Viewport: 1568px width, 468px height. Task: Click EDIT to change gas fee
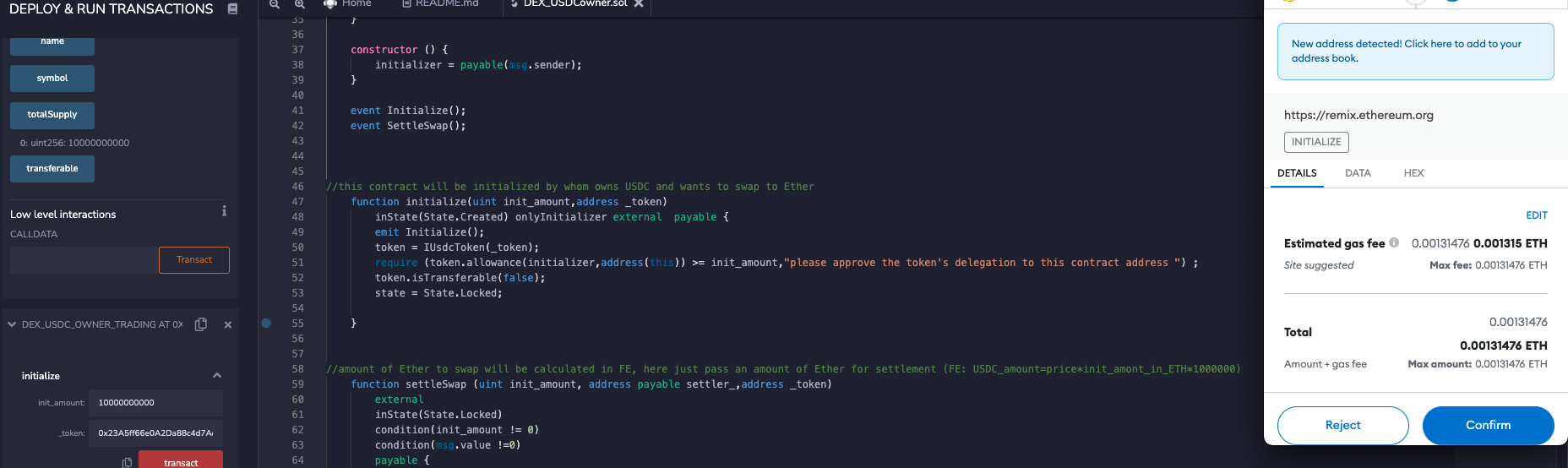click(x=1537, y=215)
